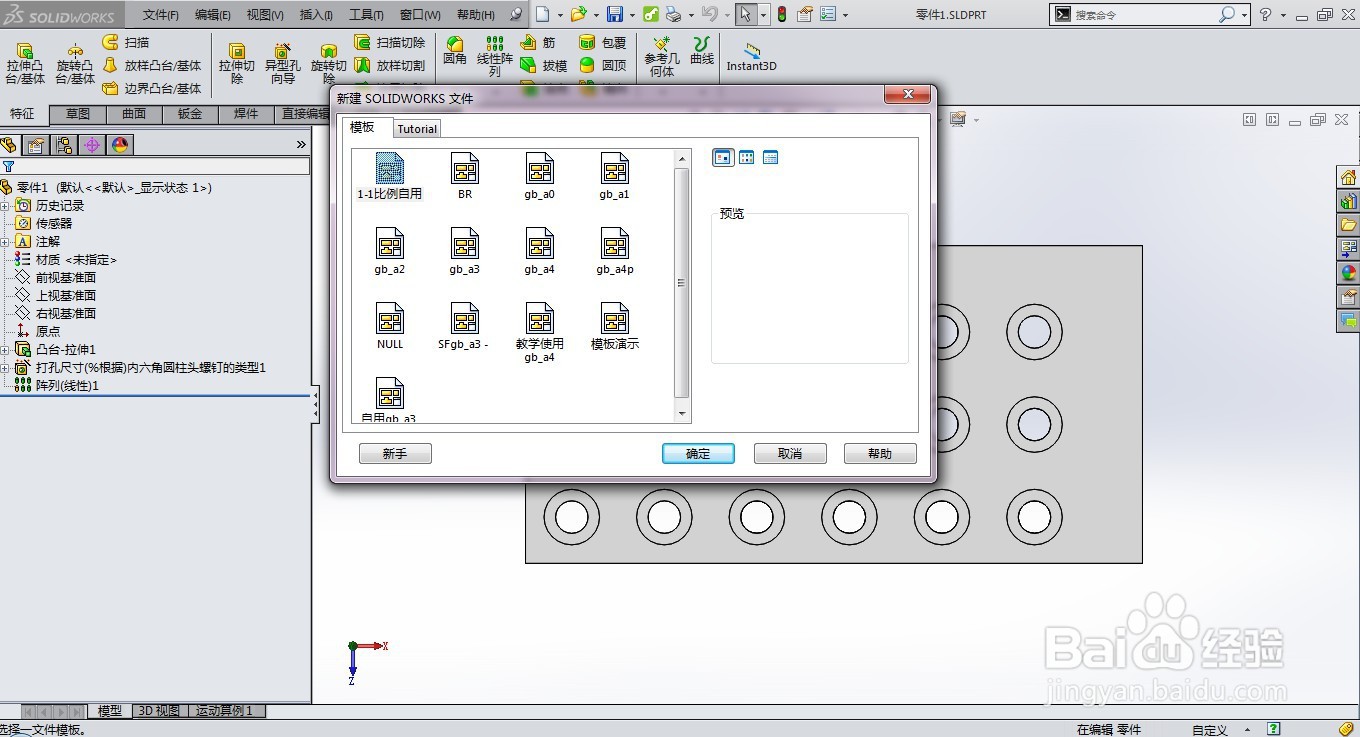This screenshot has height=737, width=1360.
Task: Expand the manager tabs chevron »
Action: 301,145
